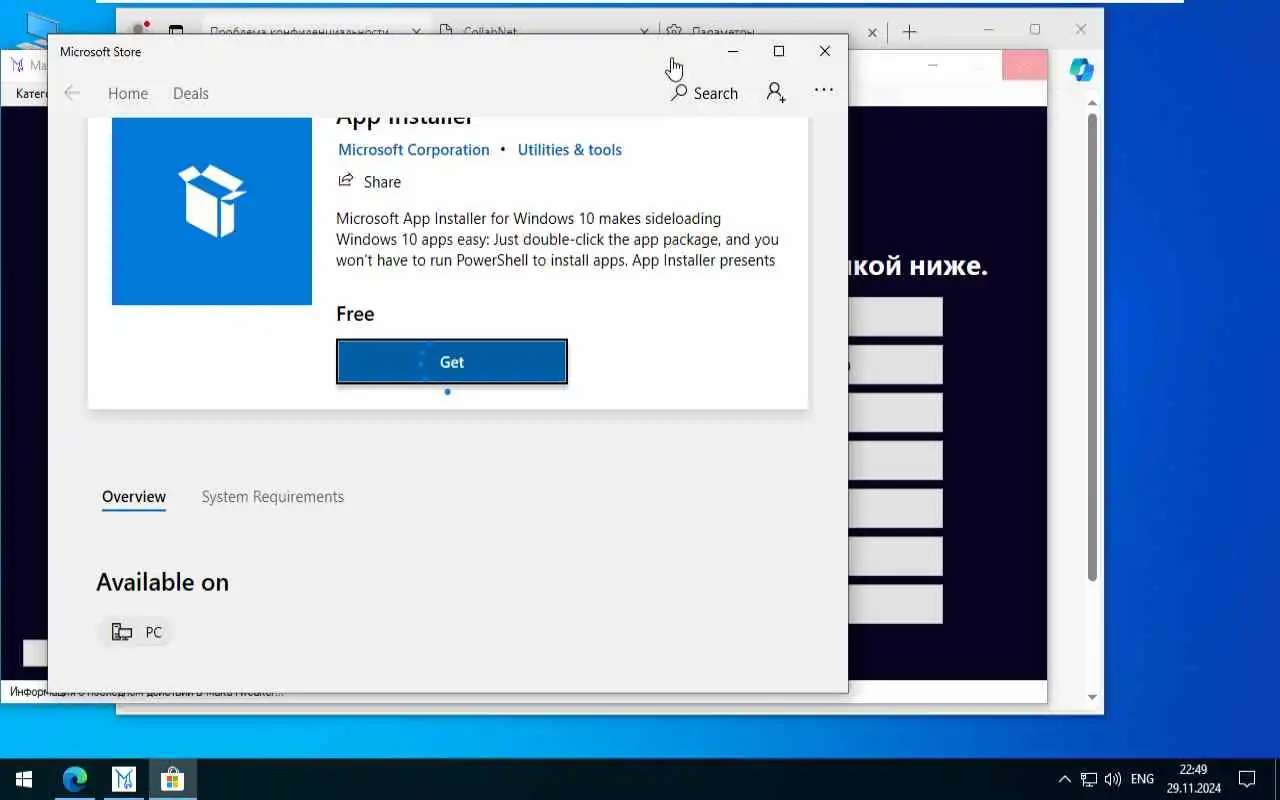Click the Edge icon on the taskbar
Viewport: 1280px width, 800px height.
pyautogui.click(x=75, y=779)
